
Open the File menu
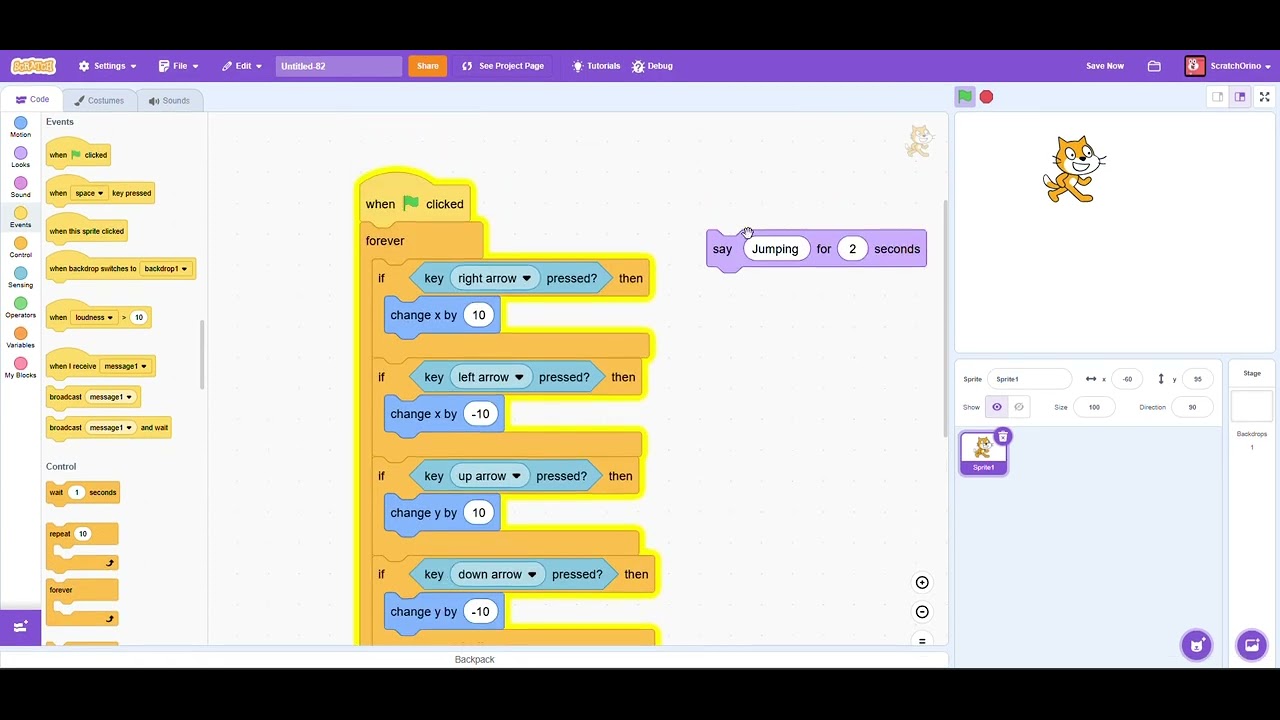(x=179, y=66)
